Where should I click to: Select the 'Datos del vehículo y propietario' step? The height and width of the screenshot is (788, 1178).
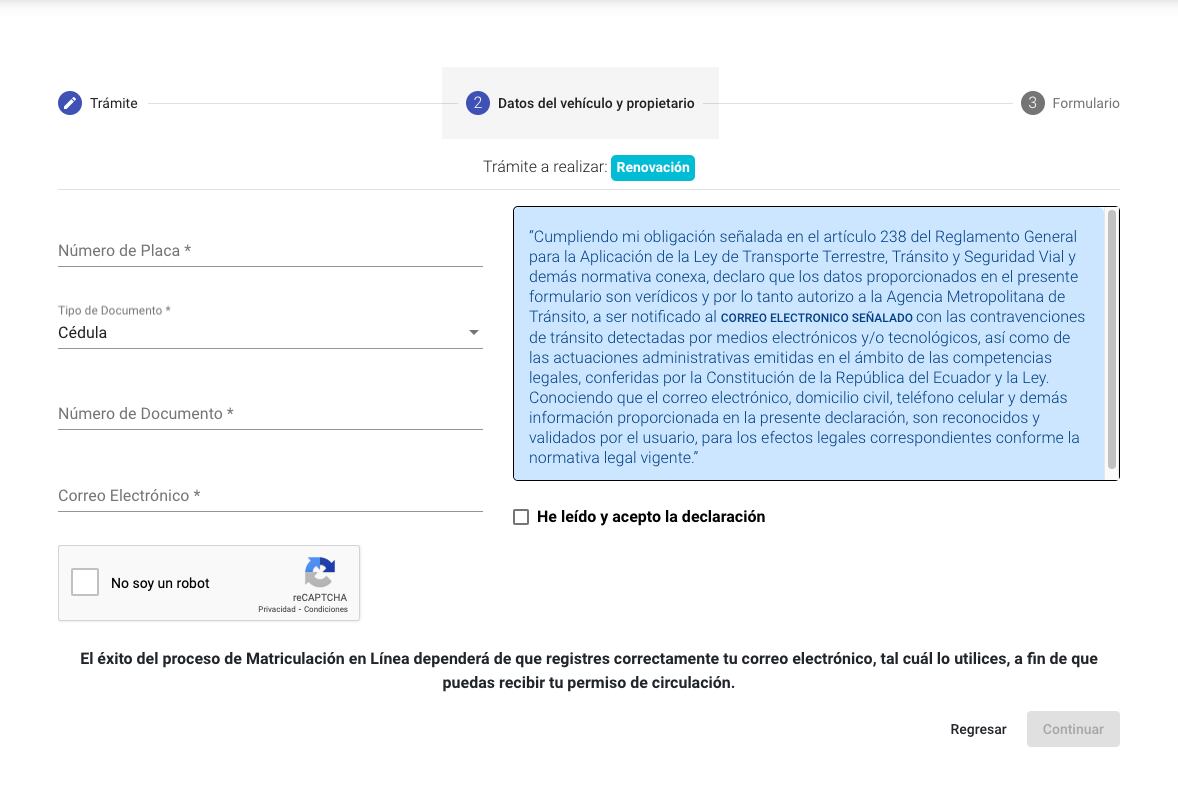pyautogui.click(x=596, y=103)
